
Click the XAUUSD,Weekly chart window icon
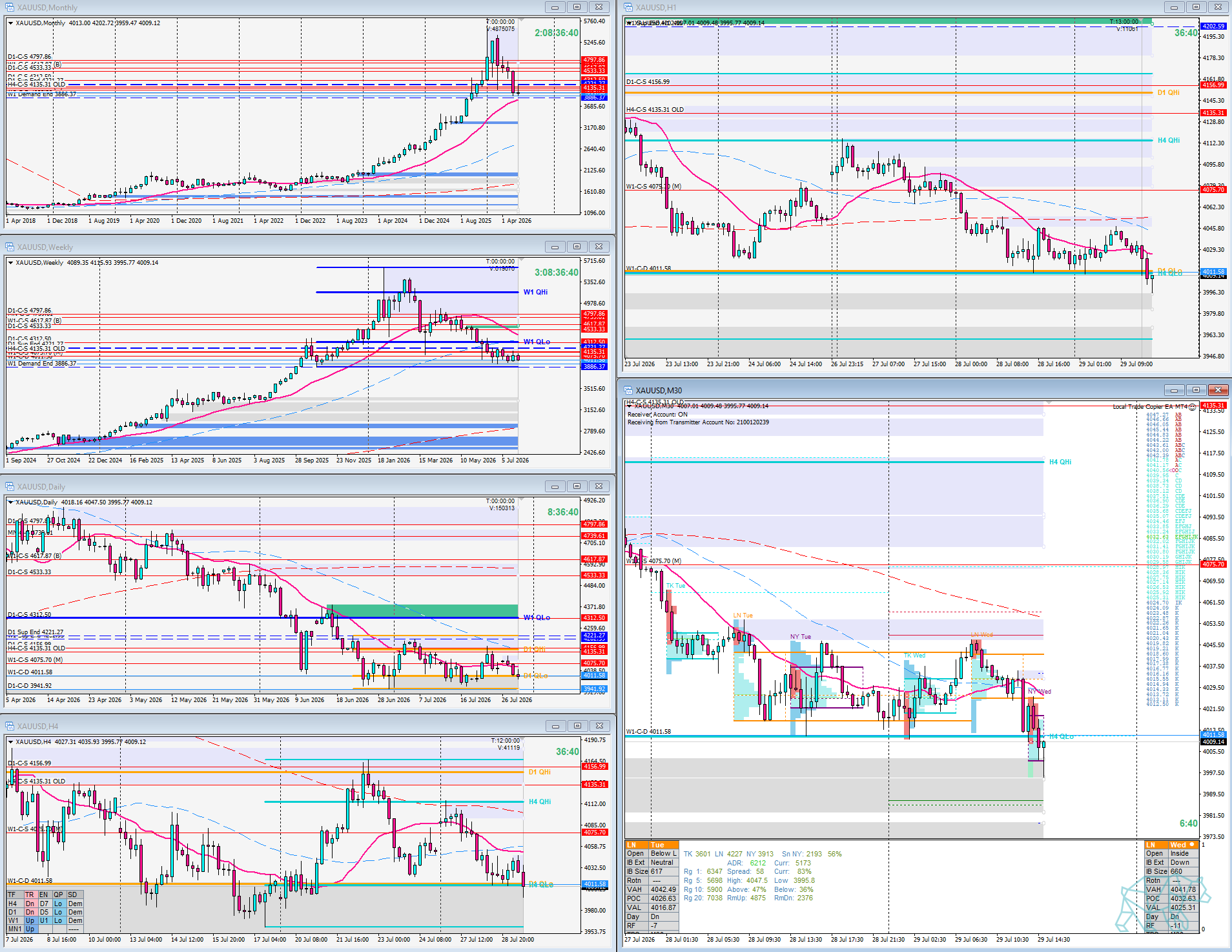(x=10, y=247)
